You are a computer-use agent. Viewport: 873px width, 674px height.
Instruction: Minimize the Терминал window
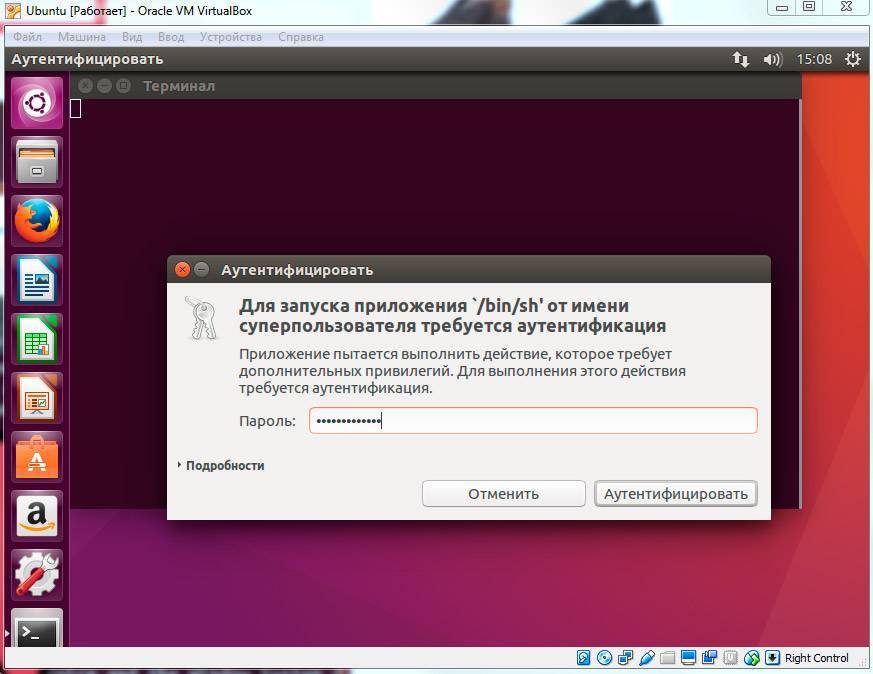pos(104,86)
